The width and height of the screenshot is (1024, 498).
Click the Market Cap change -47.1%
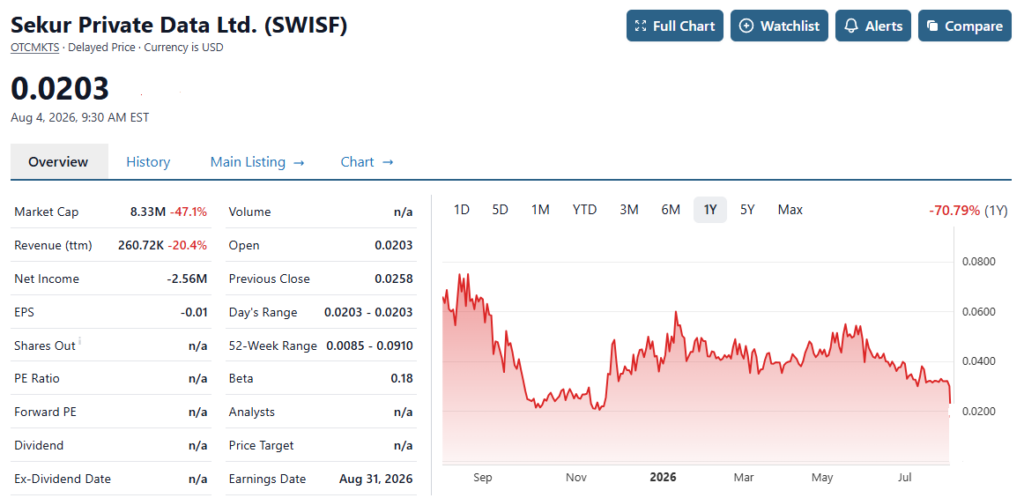tap(188, 211)
